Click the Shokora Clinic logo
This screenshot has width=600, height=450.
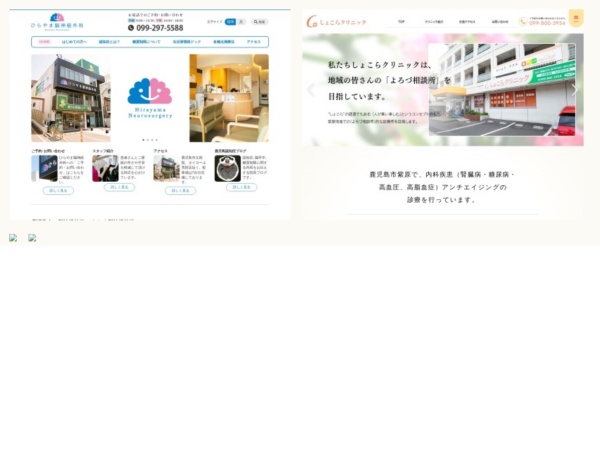click(x=336, y=21)
